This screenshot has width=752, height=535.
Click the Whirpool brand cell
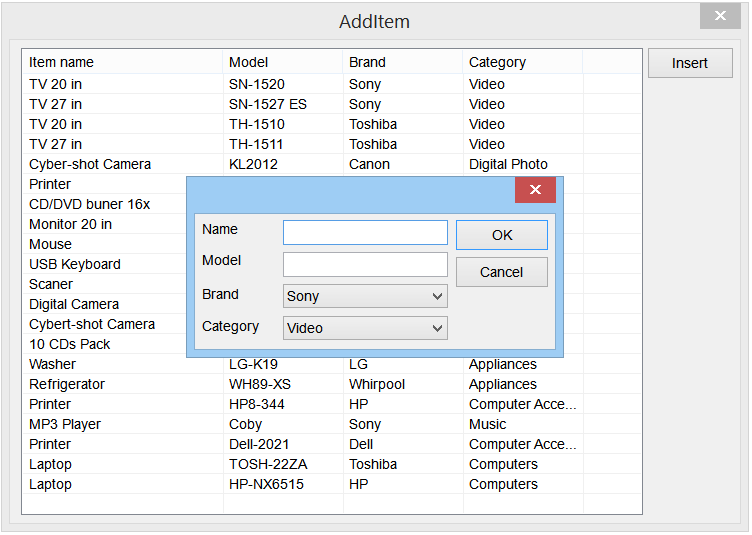click(x=376, y=384)
